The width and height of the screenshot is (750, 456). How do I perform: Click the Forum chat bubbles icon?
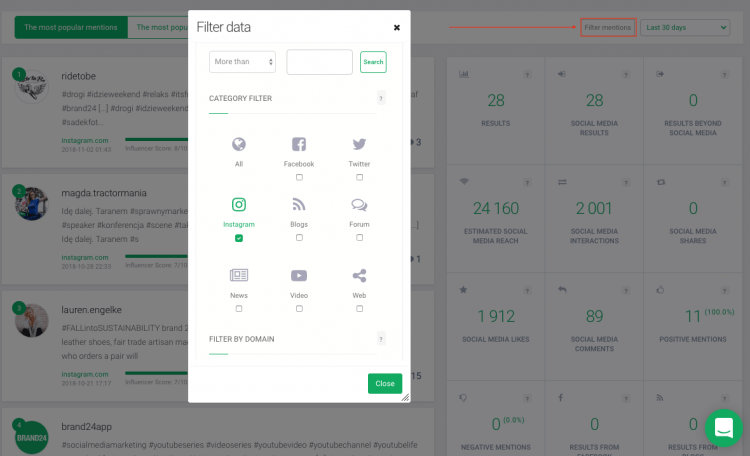(359, 206)
